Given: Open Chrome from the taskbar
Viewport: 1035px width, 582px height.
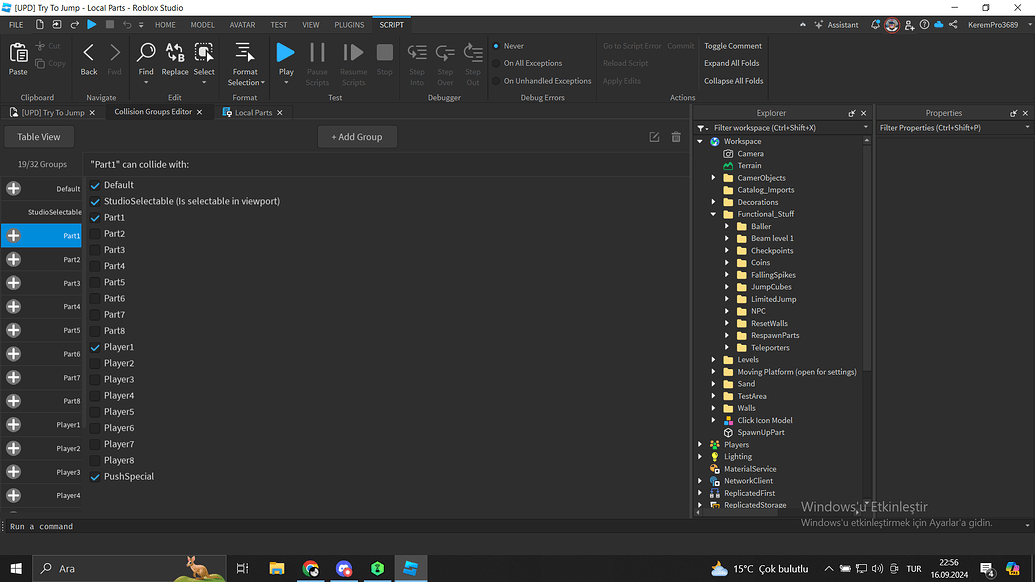Looking at the screenshot, I should tap(310, 568).
